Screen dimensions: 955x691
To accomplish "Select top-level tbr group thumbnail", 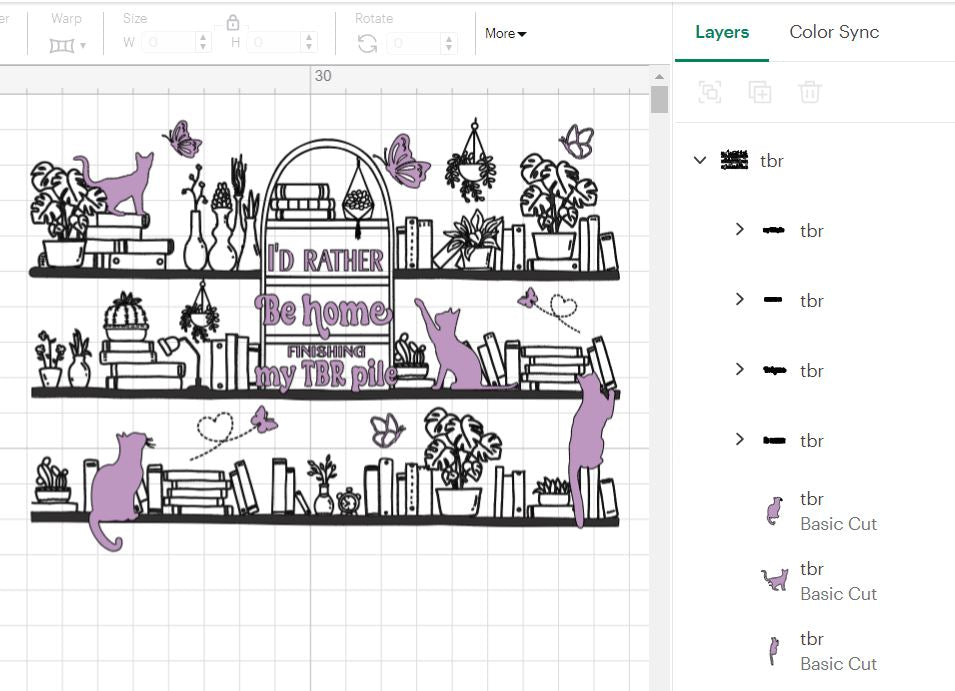I will click(734, 160).
